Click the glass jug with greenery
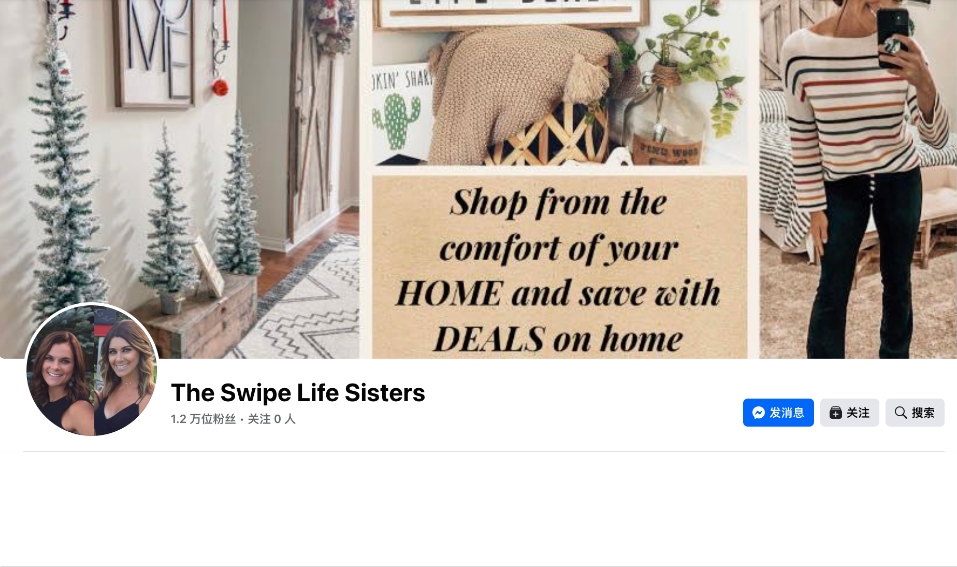Viewport: 957px width, 567px height. click(663, 122)
